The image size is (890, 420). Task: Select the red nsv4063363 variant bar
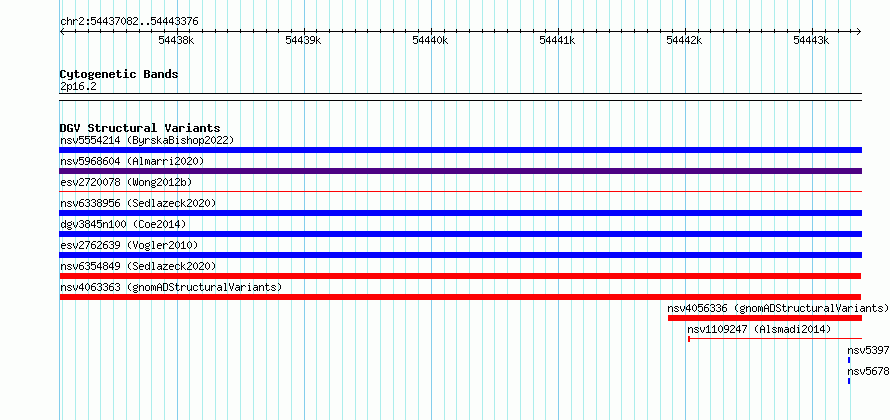click(x=460, y=297)
